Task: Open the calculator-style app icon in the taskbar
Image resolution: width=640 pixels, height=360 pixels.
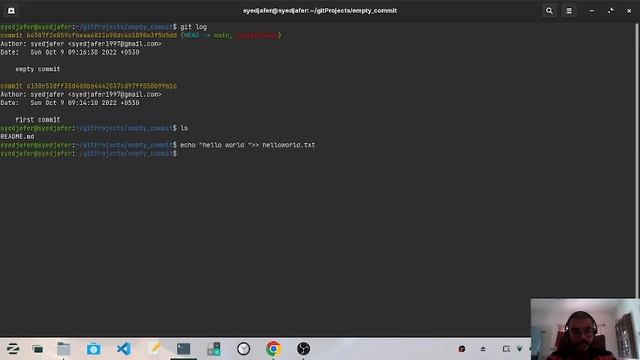Action: click(x=213, y=349)
